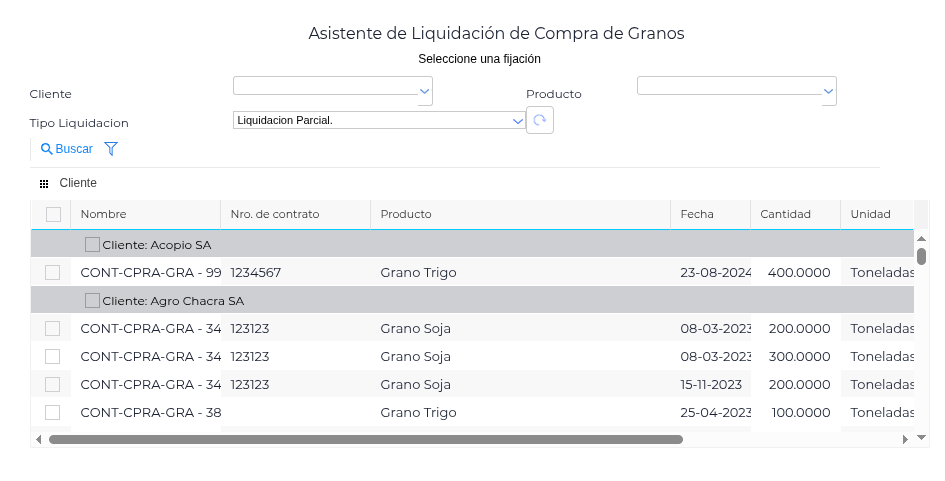The height and width of the screenshot is (481, 945).
Task: Click the Buscar search button
Action: click(x=67, y=149)
